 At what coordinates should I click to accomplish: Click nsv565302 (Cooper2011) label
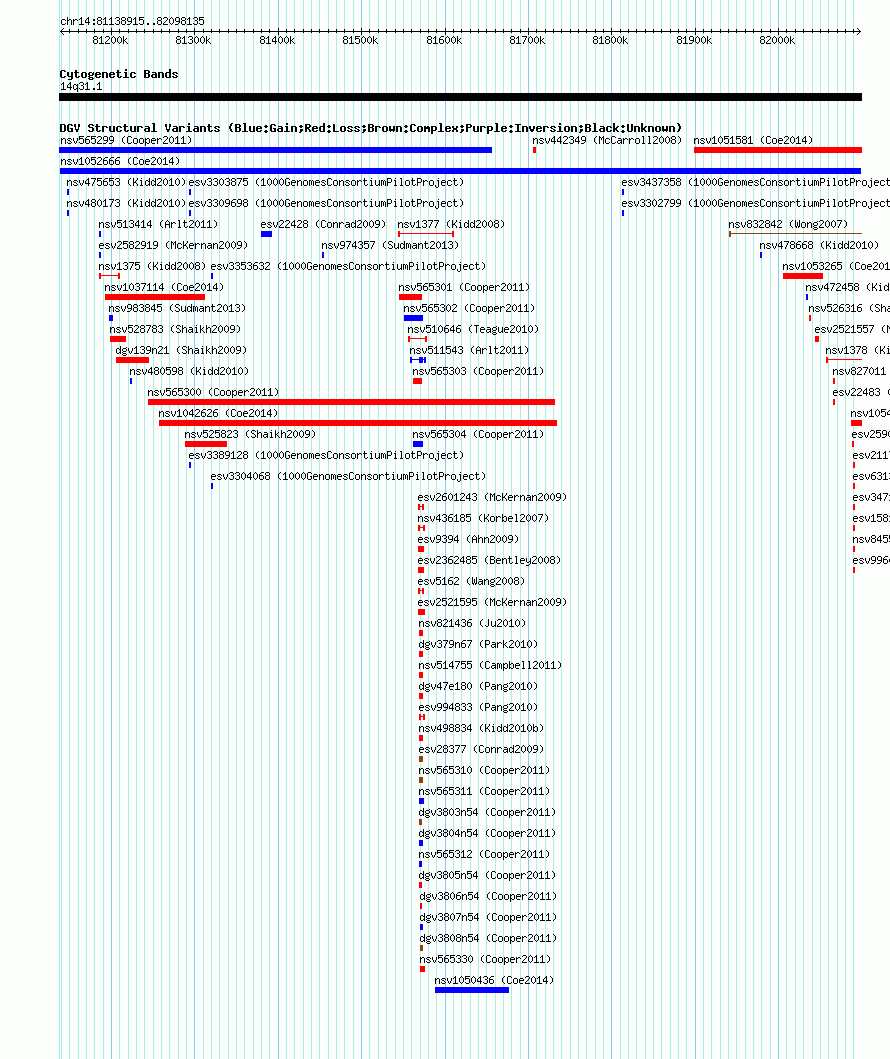[469, 308]
